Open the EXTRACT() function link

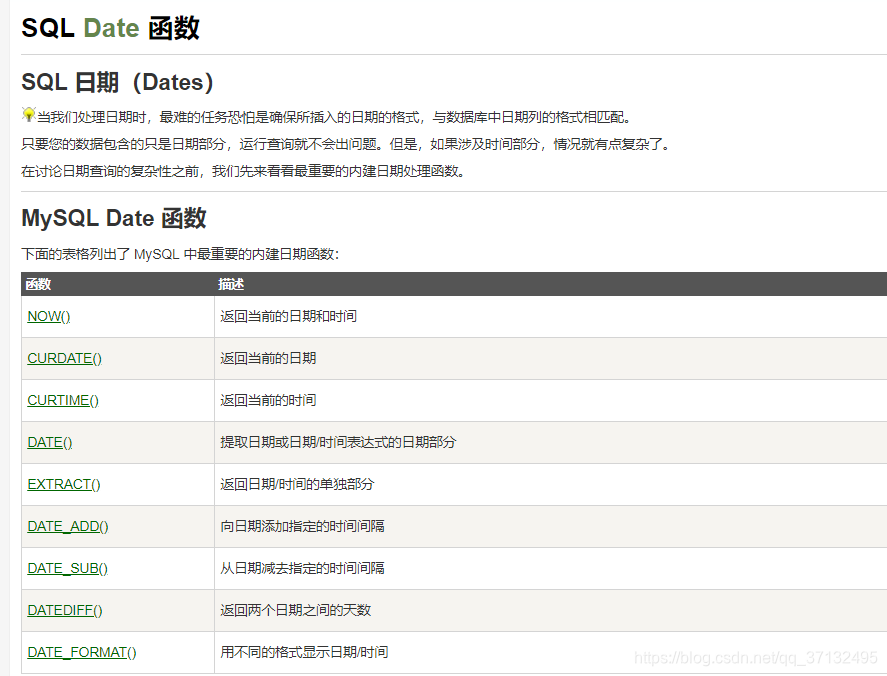pyautogui.click(x=64, y=484)
